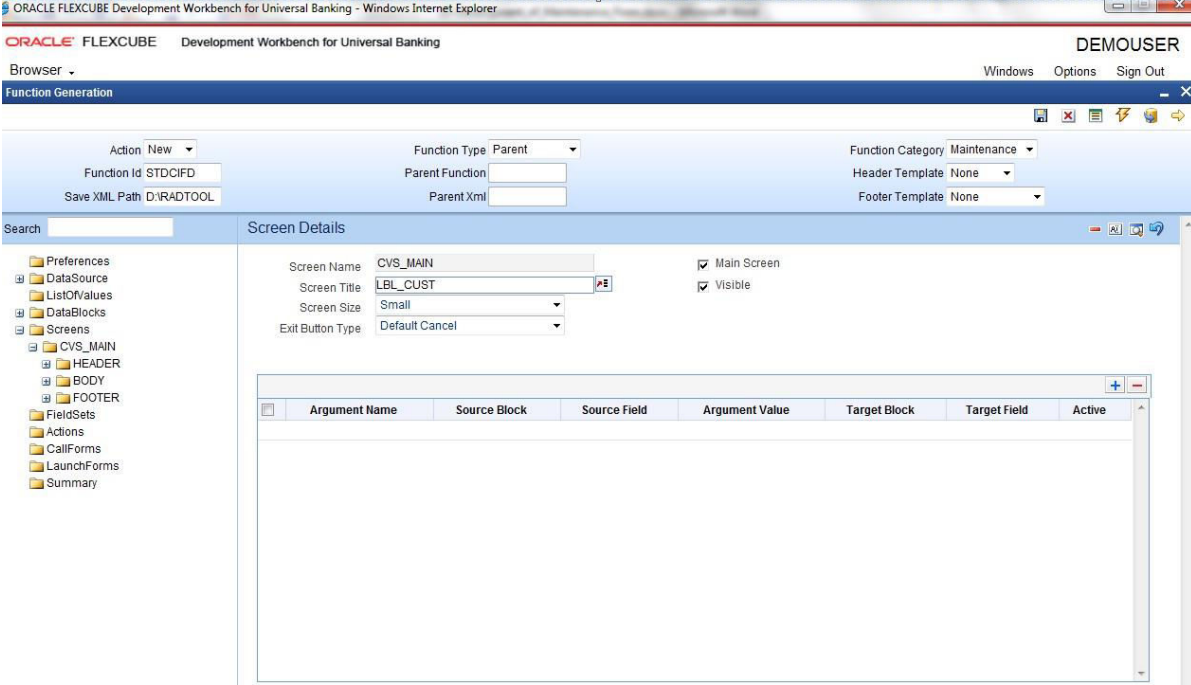Screen dimensions: 1191x685
Task: Add a row with the blue plus icon
Action: (x=1115, y=385)
